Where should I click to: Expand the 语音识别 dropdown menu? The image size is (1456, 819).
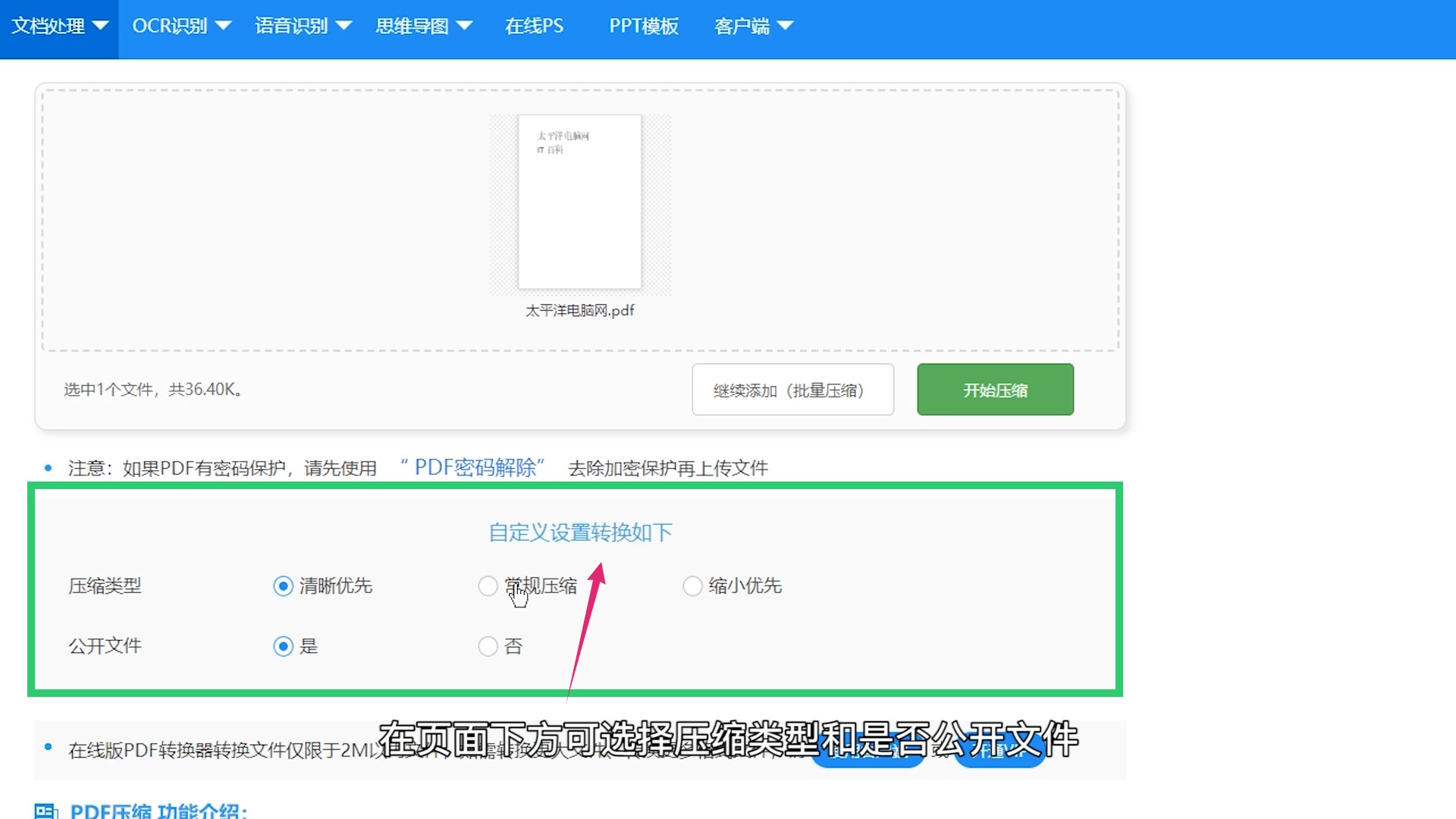coord(303,27)
